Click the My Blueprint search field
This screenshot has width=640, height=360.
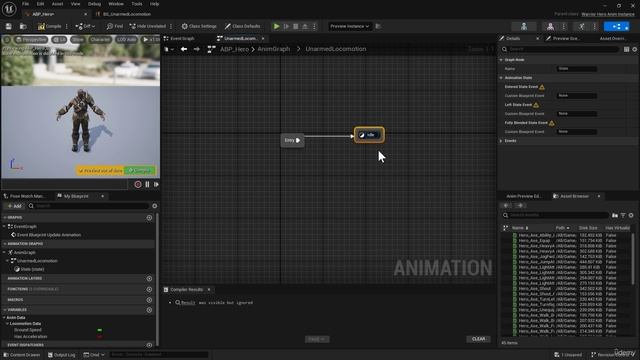(88, 206)
